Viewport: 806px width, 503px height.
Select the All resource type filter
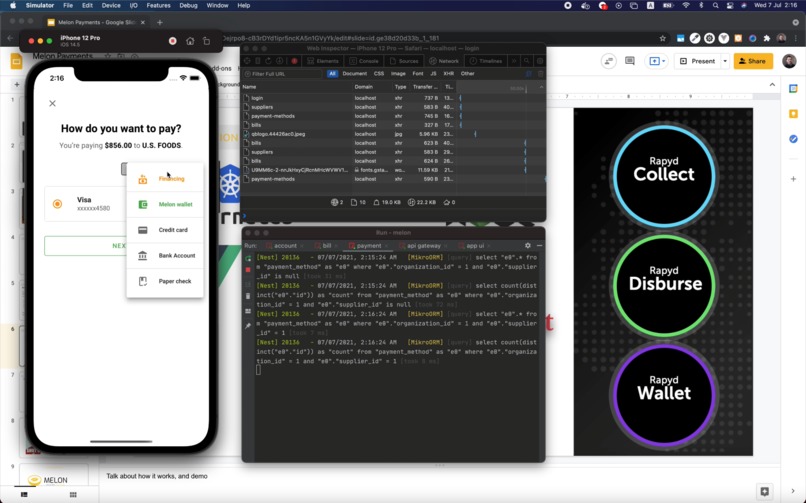[332, 74]
